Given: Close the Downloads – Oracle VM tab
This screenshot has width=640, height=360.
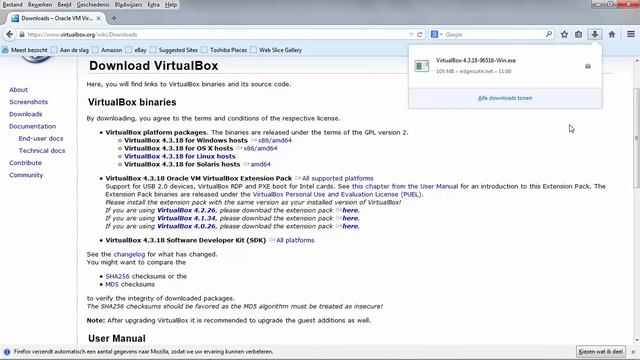Looking at the screenshot, I should (x=98, y=18).
